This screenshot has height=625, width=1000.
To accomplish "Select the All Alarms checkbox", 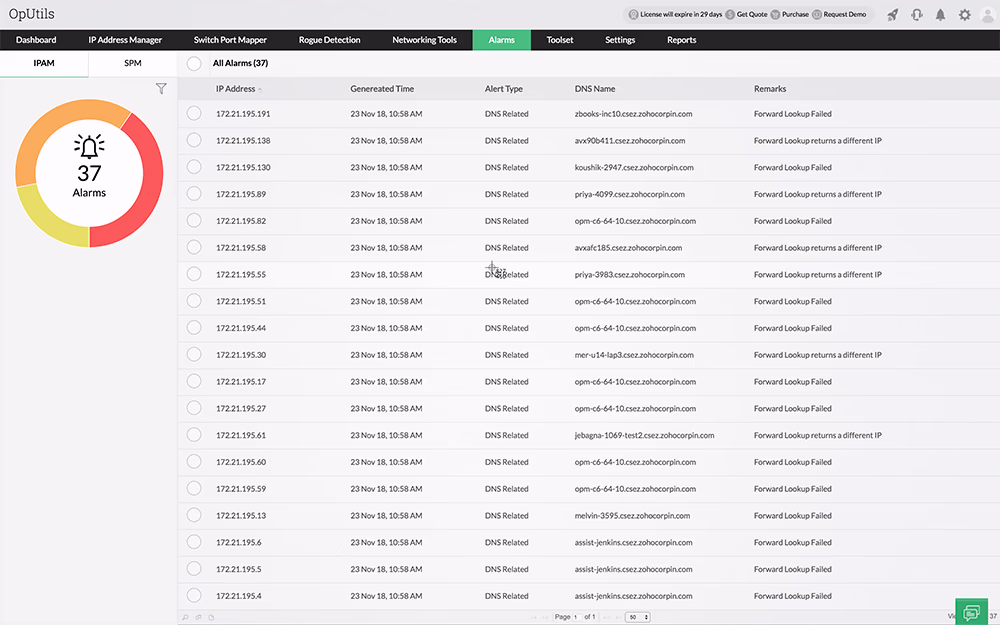I will coord(192,62).
